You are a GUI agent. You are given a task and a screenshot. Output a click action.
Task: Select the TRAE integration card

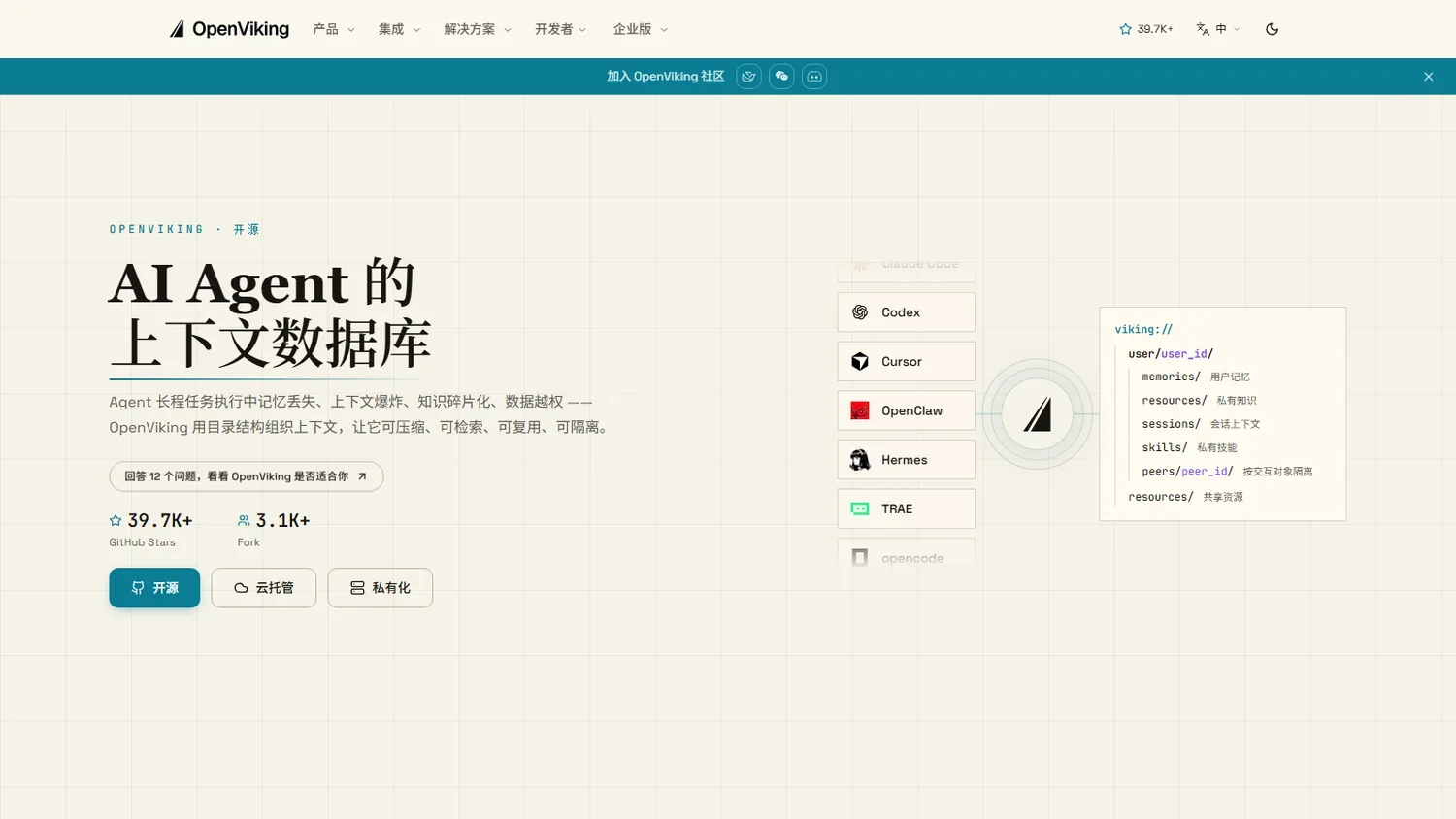[x=907, y=508]
